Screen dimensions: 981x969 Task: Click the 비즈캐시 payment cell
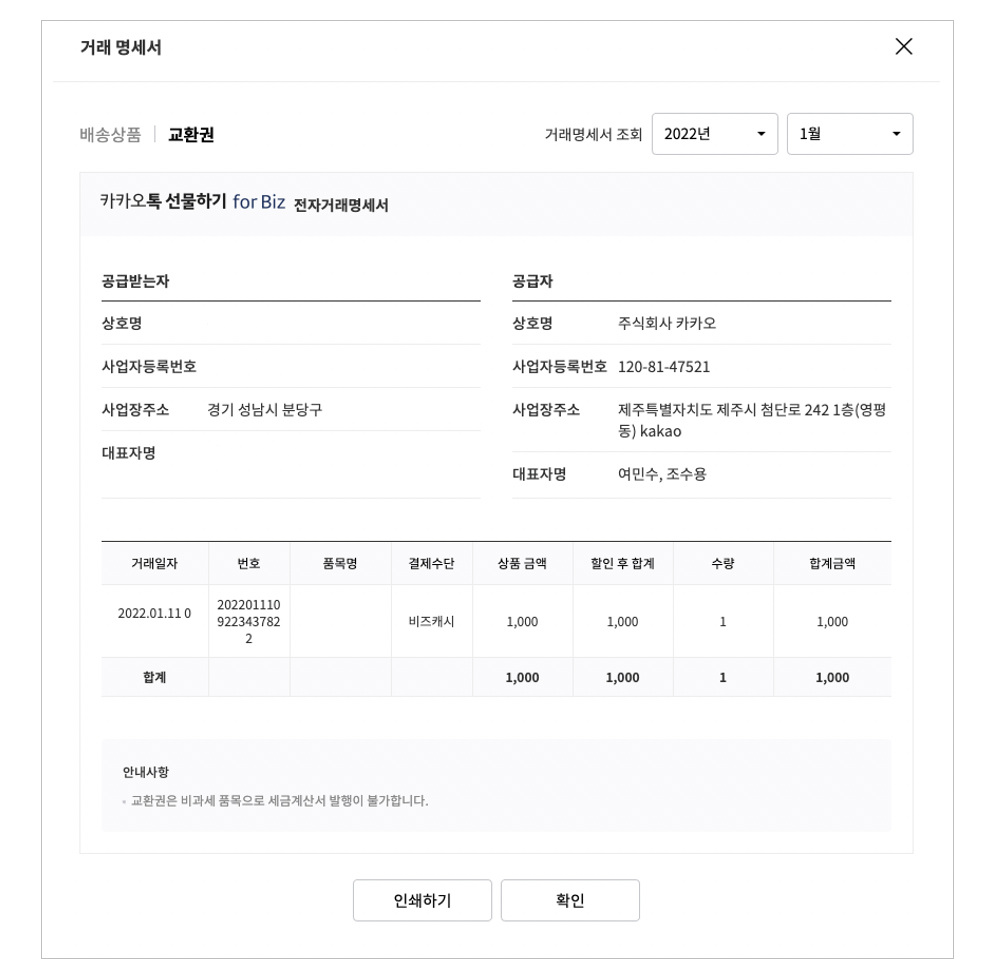432,622
